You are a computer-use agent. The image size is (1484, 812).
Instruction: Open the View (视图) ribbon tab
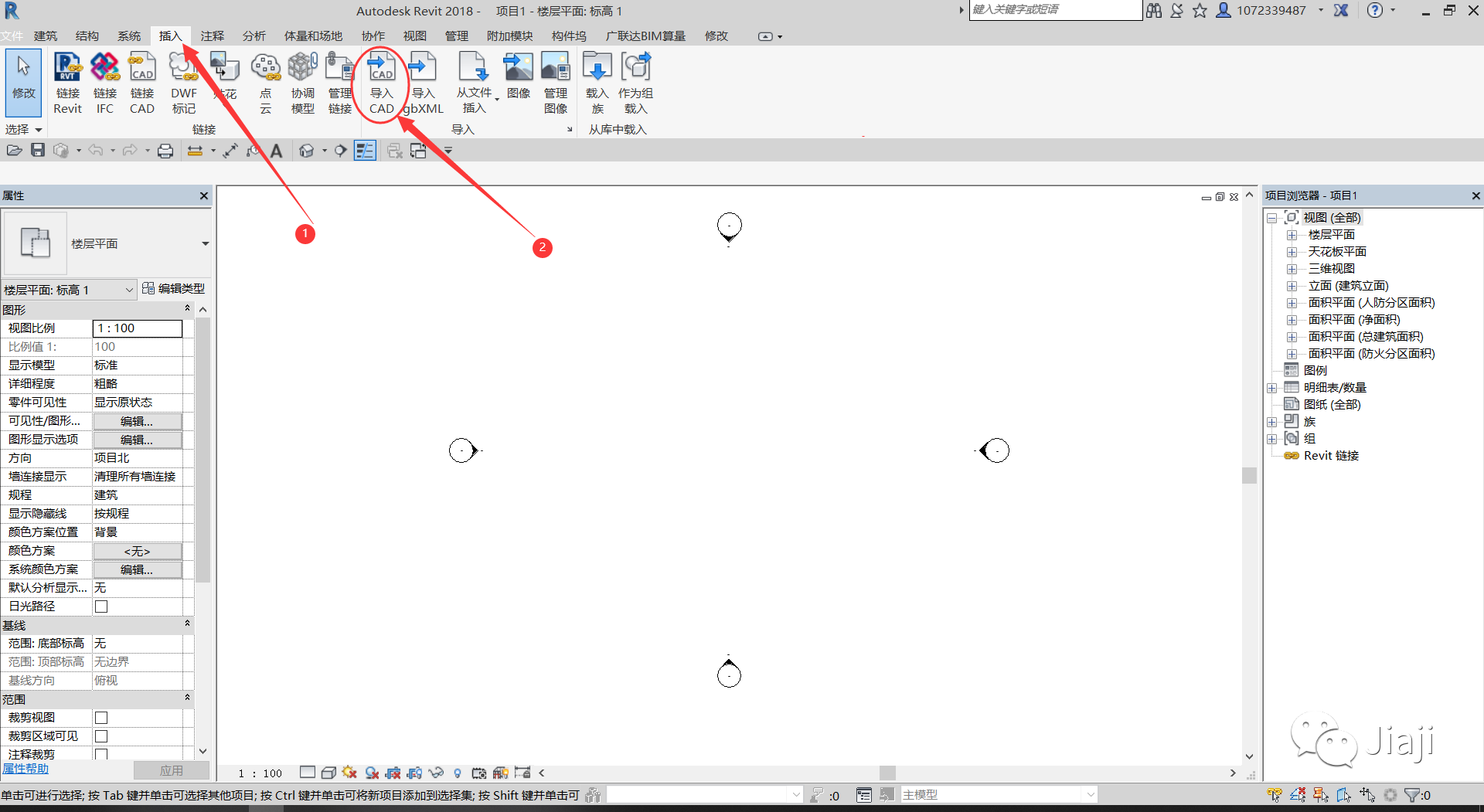[415, 36]
